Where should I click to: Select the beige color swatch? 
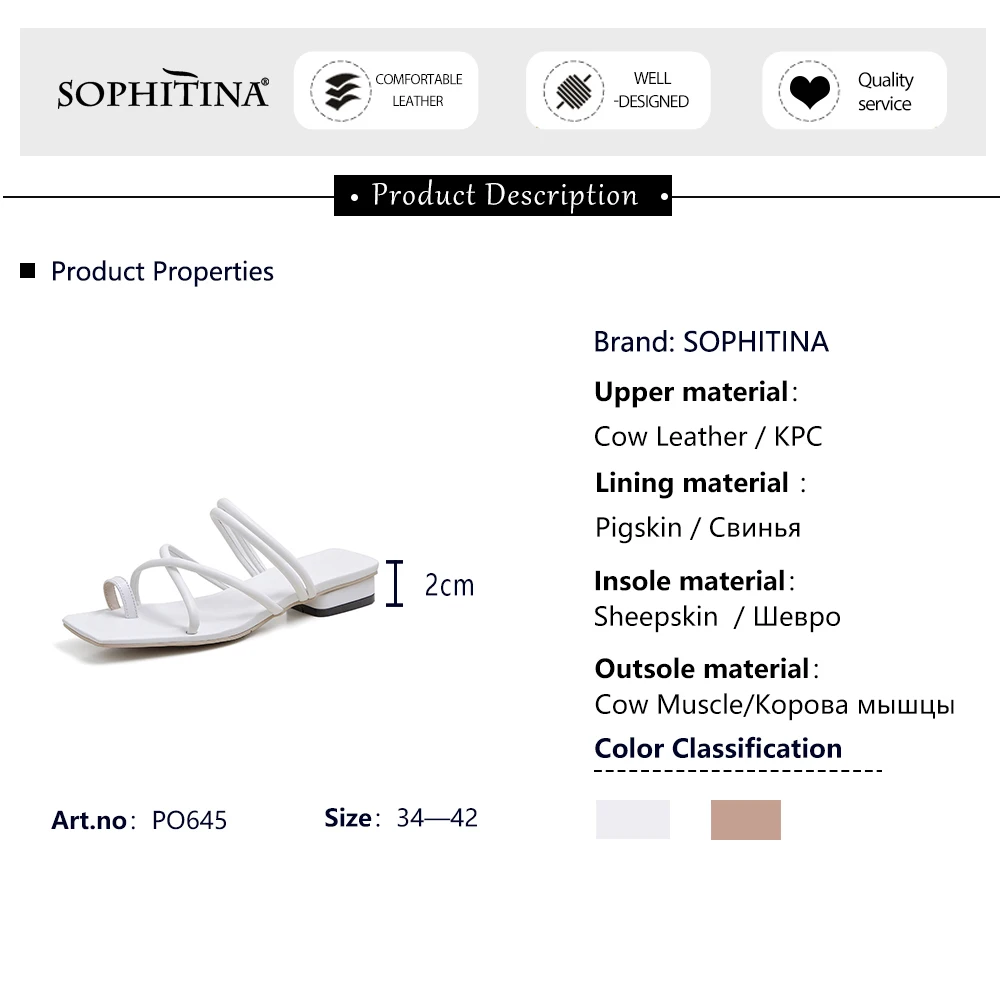pyautogui.click(x=745, y=819)
